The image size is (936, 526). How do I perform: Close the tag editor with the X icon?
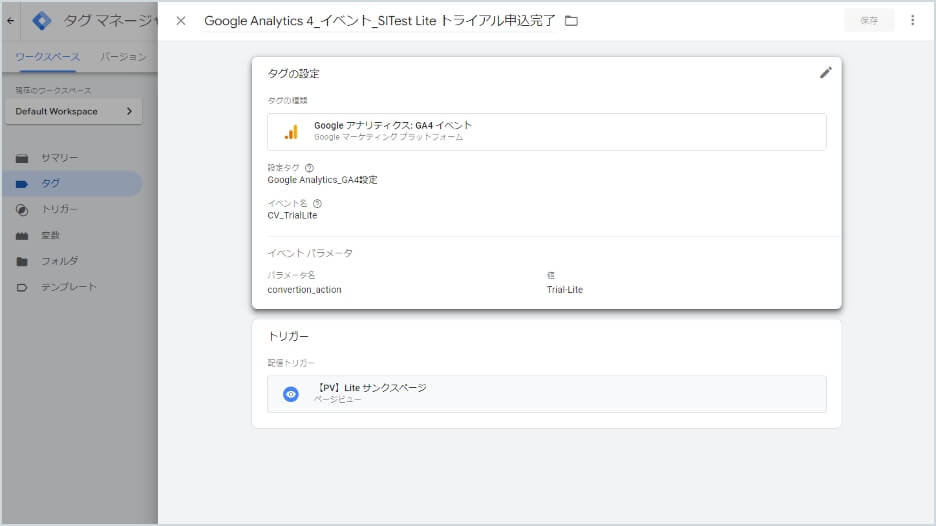click(181, 21)
